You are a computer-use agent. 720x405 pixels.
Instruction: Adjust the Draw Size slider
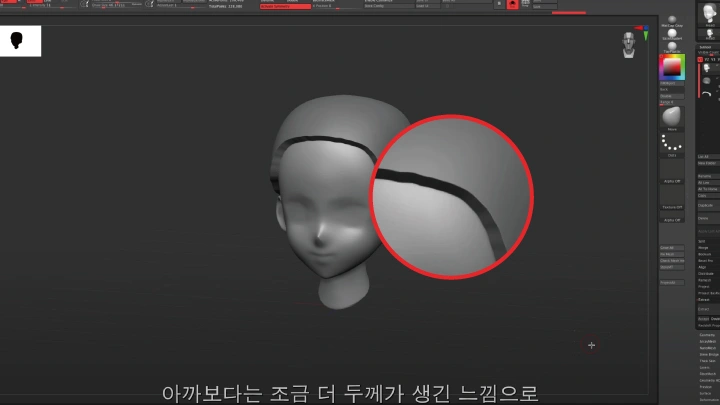[x=117, y=5]
